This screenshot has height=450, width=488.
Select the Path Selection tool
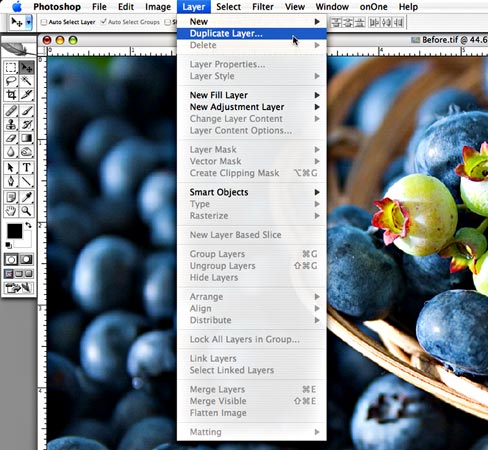click(11, 168)
